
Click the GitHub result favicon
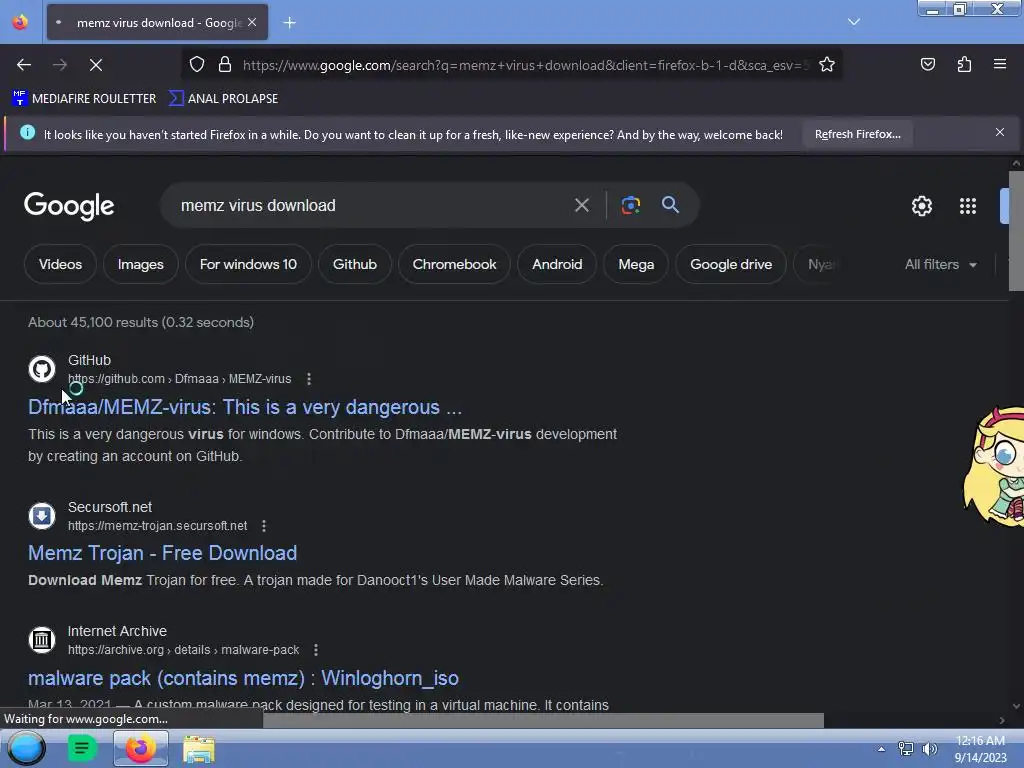coord(42,369)
